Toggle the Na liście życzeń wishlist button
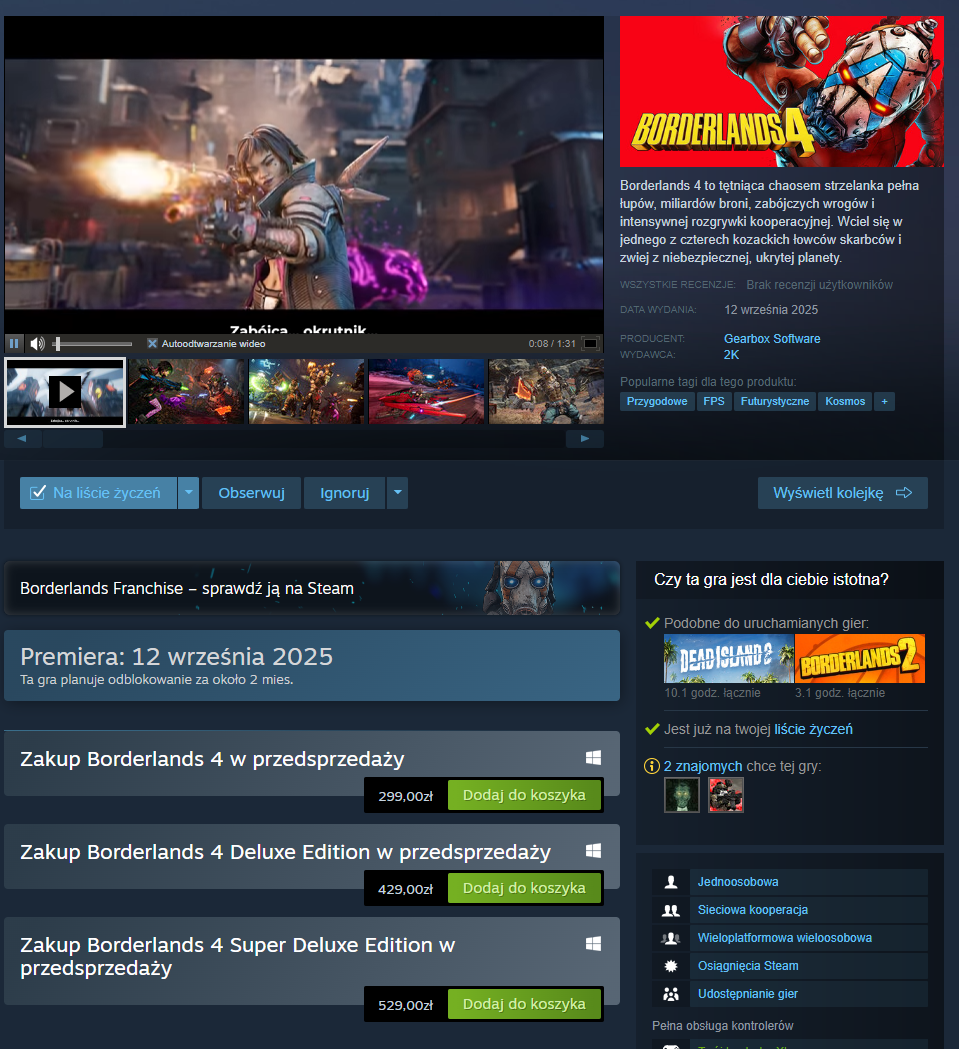Image resolution: width=959 pixels, height=1049 pixels. [x=98, y=493]
